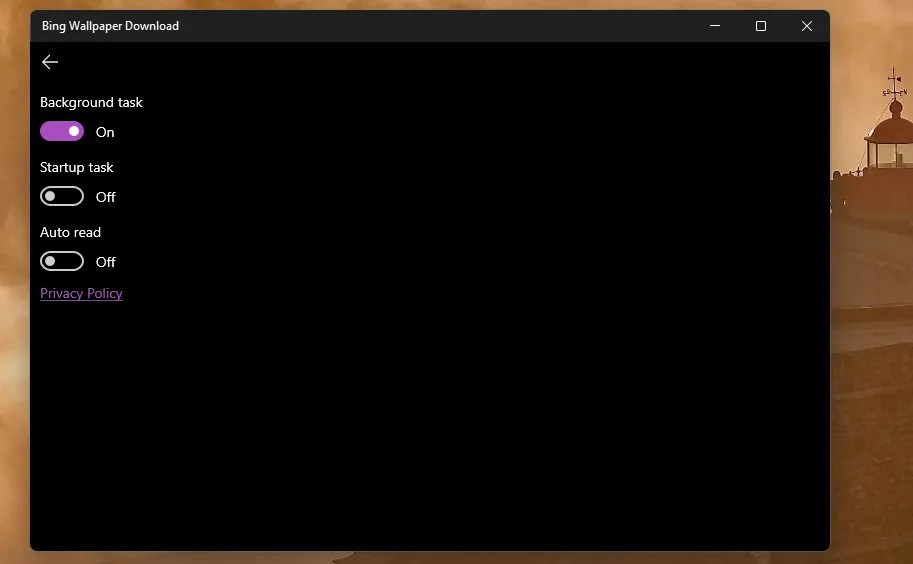Maximize the Bing Wallpaper Download window
Image resolution: width=913 pixels, height=564 pixels.
tap(760, 26)
